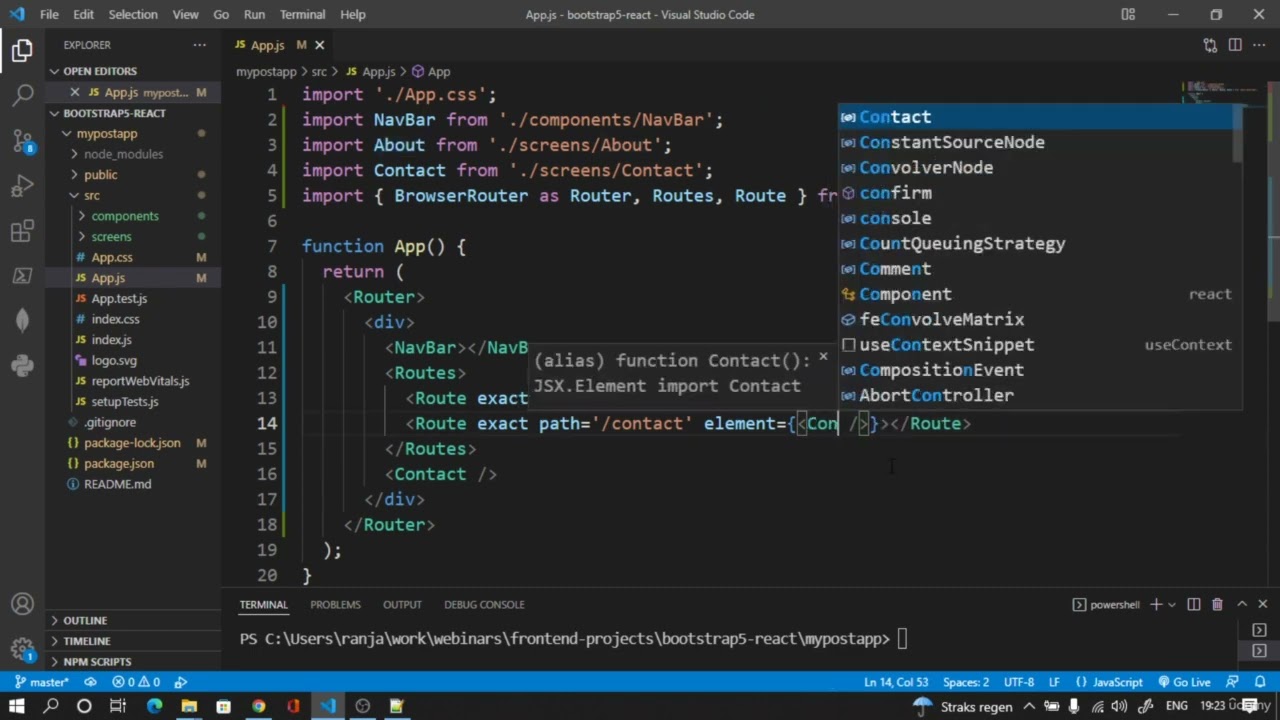1280x720 pixels.
Task: Open App.css in the file tree
Action: (134, 257)
